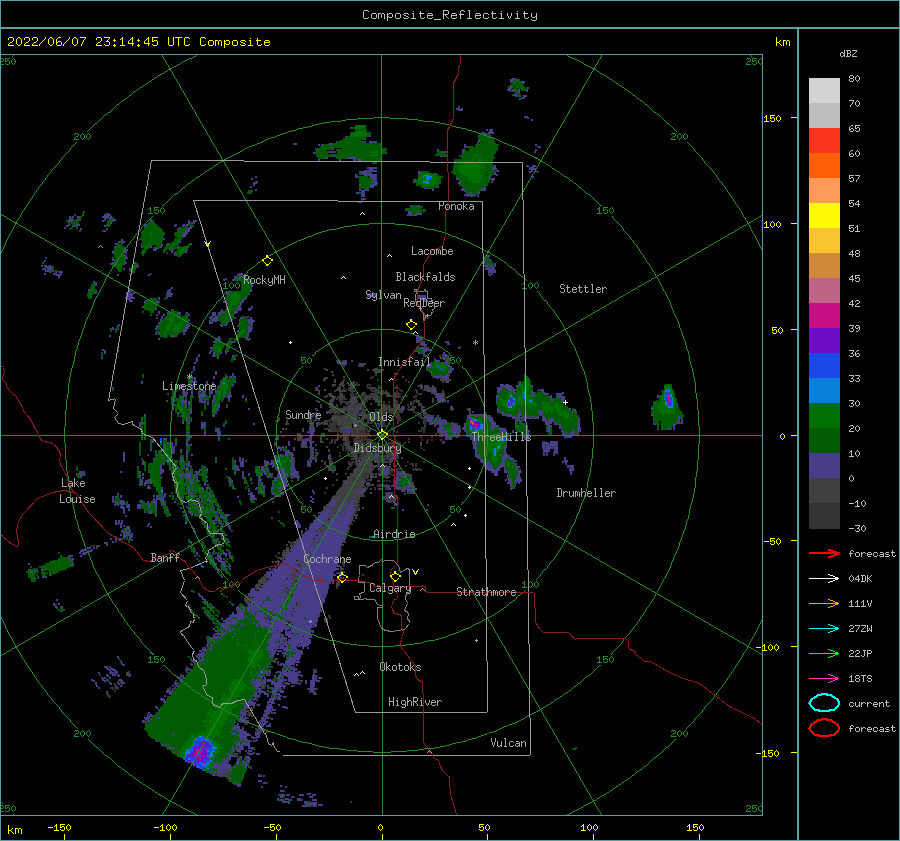Image resolution: width=900 pixels, height=841 pixels.
Task: Click the 65 dBZ red color swatch
Action: pos(824,140)
